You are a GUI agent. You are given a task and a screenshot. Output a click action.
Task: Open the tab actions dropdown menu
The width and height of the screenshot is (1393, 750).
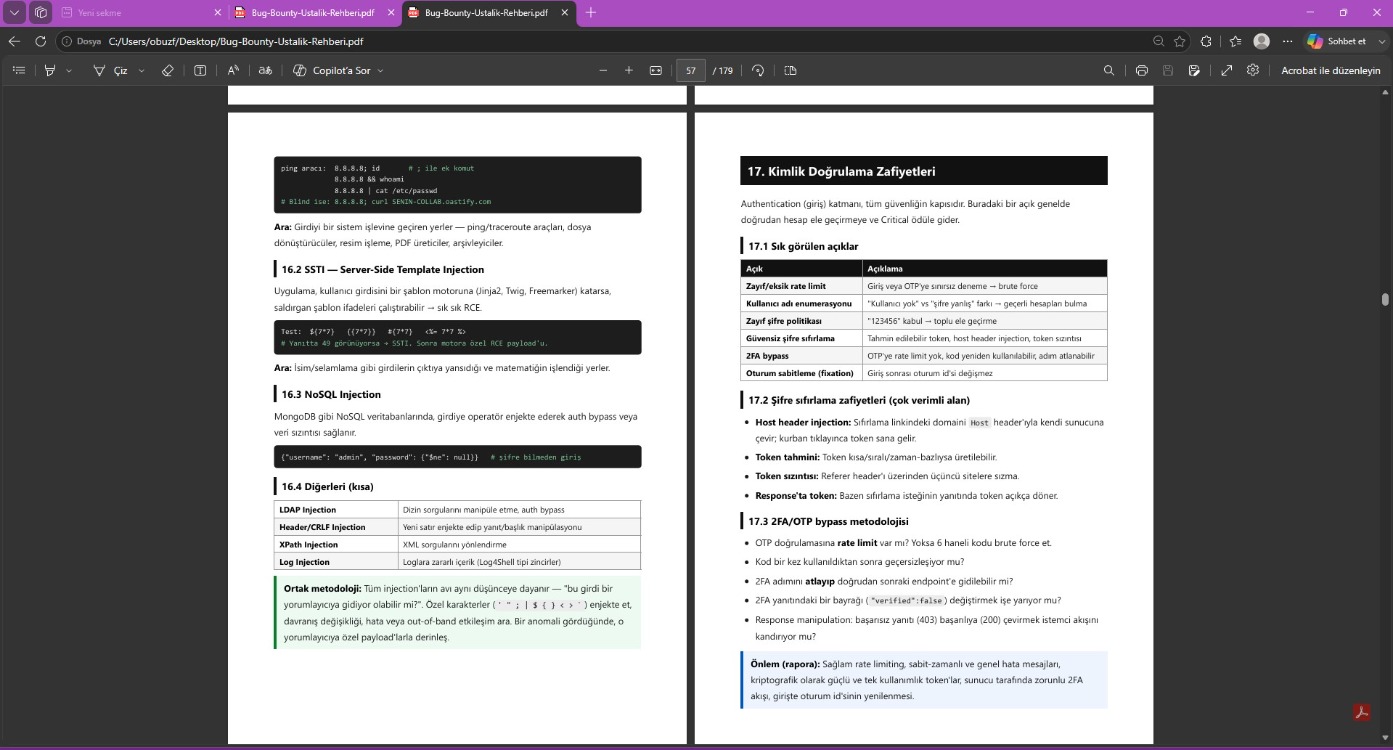click(x=14, y=13)
